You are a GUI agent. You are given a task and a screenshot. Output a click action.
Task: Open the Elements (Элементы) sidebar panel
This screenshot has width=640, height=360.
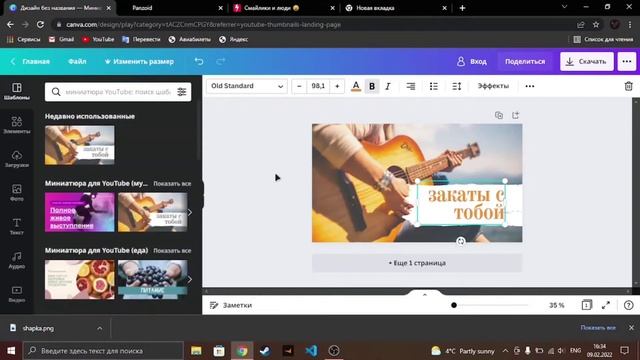pos(17,125)
